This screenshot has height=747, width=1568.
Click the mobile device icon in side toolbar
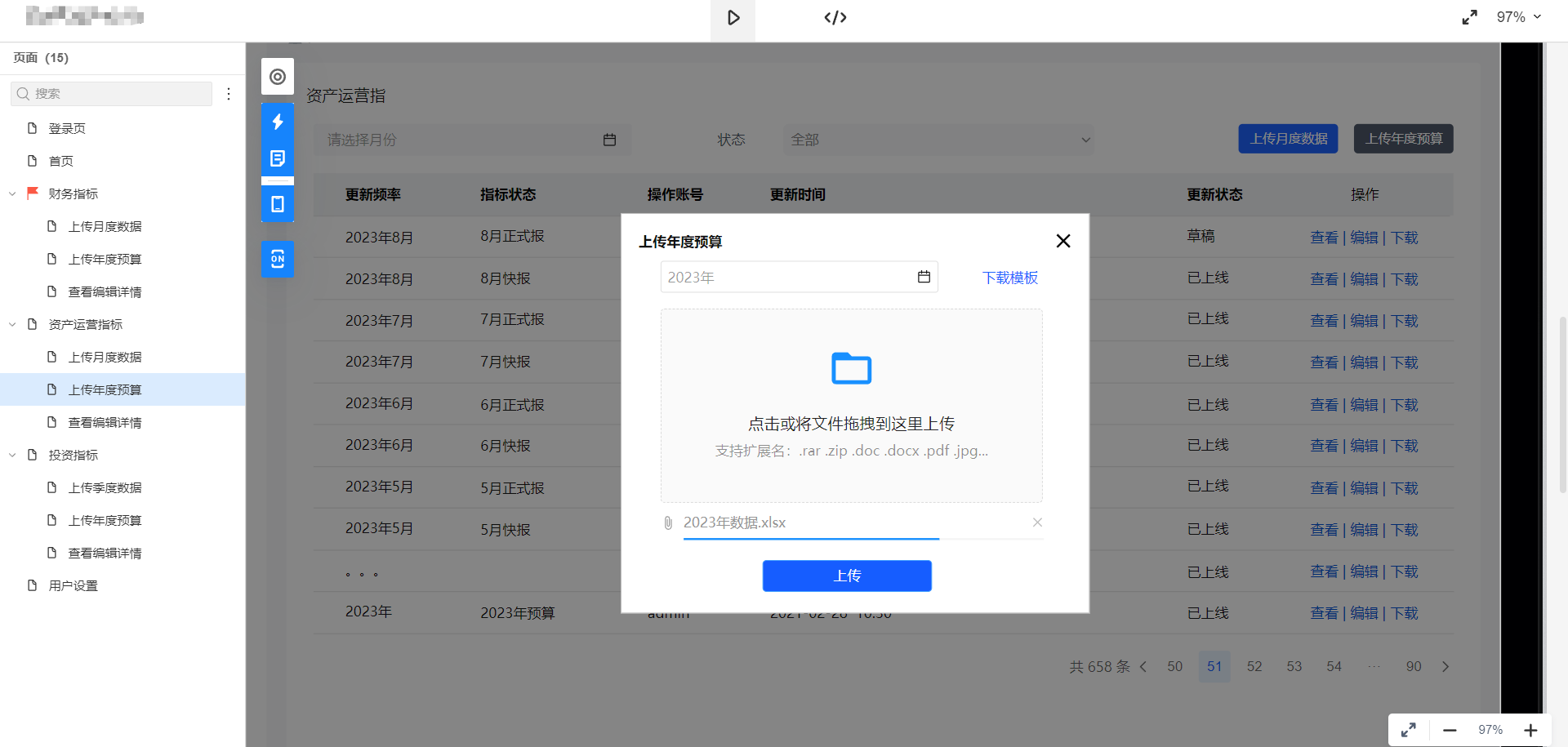tap(278, 204)
